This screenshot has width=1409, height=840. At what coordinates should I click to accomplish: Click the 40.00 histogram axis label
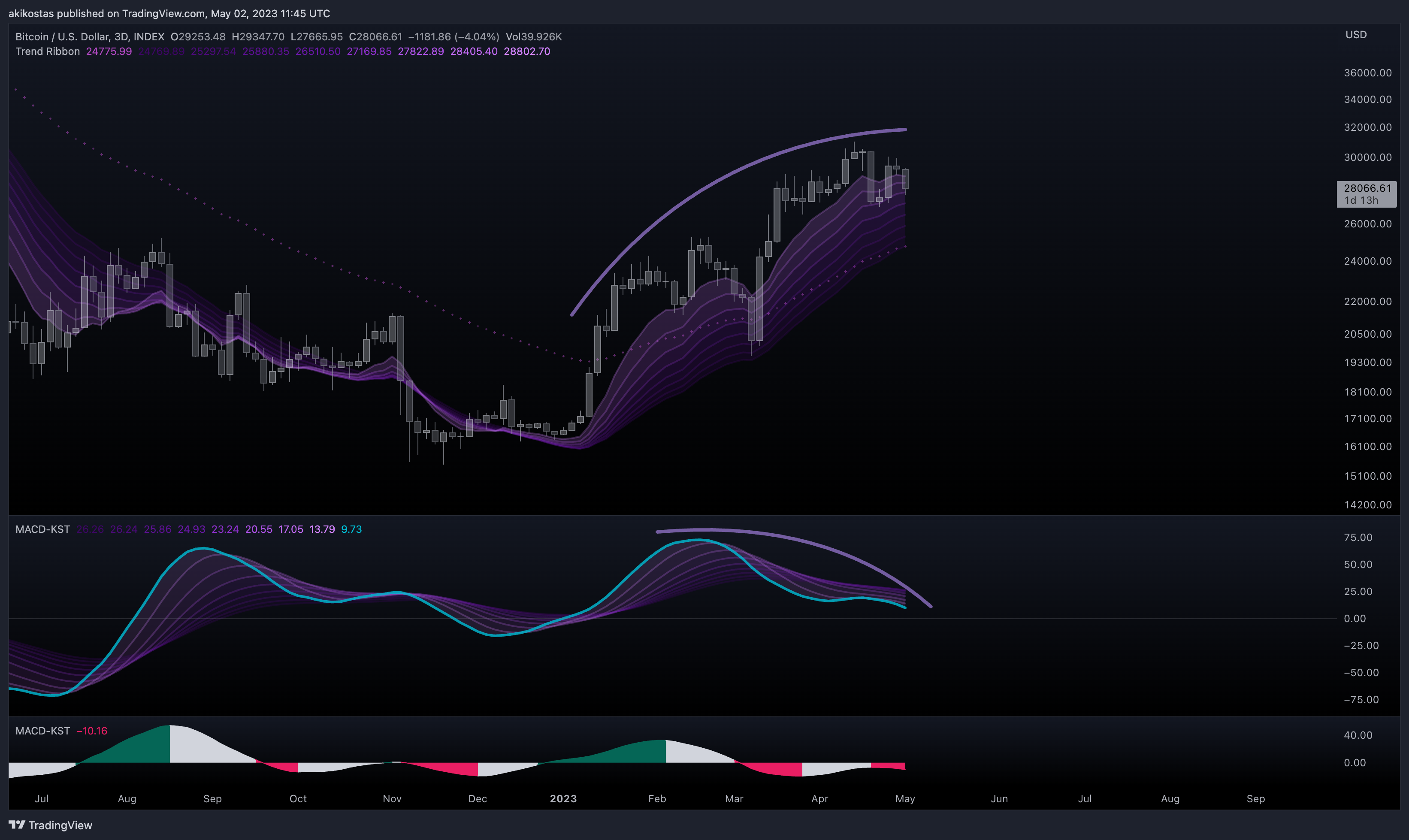[x=1358, y=735]
